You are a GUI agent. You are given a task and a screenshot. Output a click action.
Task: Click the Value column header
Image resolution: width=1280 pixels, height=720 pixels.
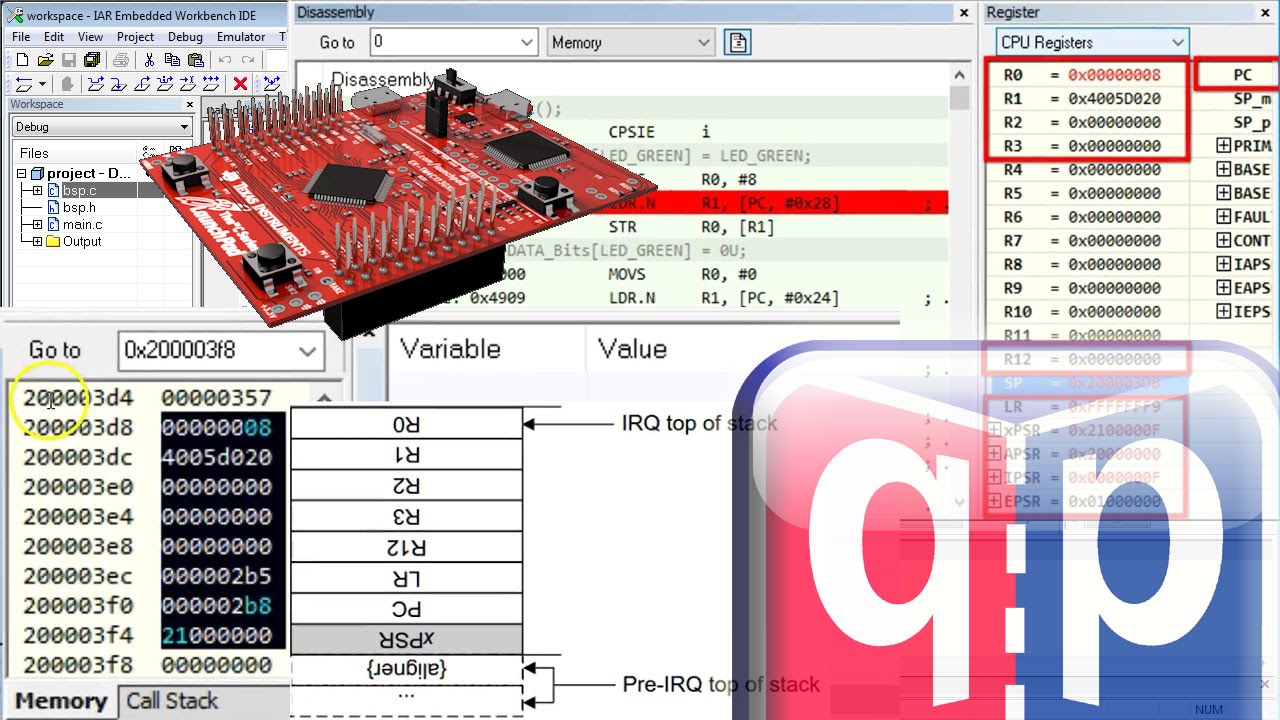pos(632,349)
